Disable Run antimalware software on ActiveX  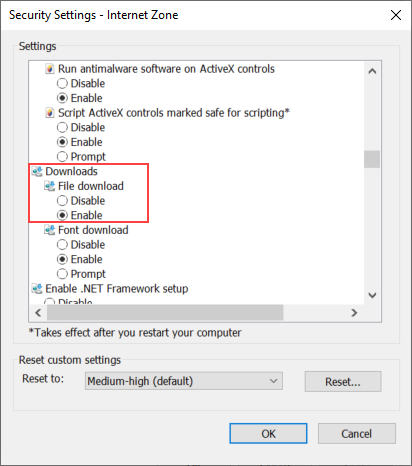[62, 83]
